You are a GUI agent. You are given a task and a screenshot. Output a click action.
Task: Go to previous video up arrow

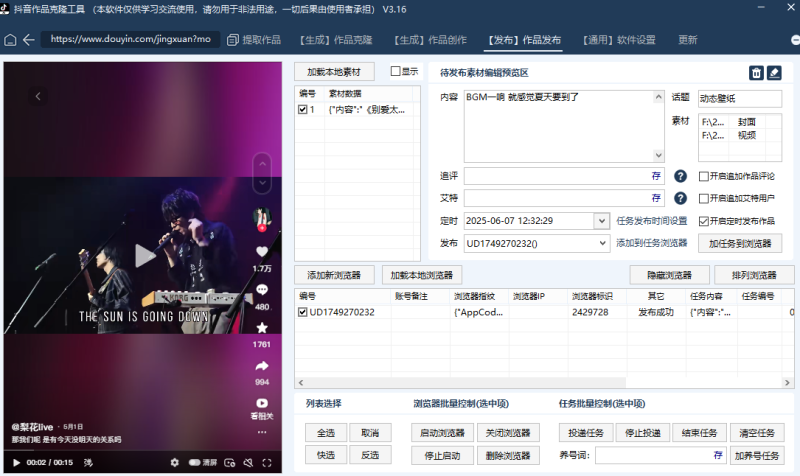click(262, 164)
